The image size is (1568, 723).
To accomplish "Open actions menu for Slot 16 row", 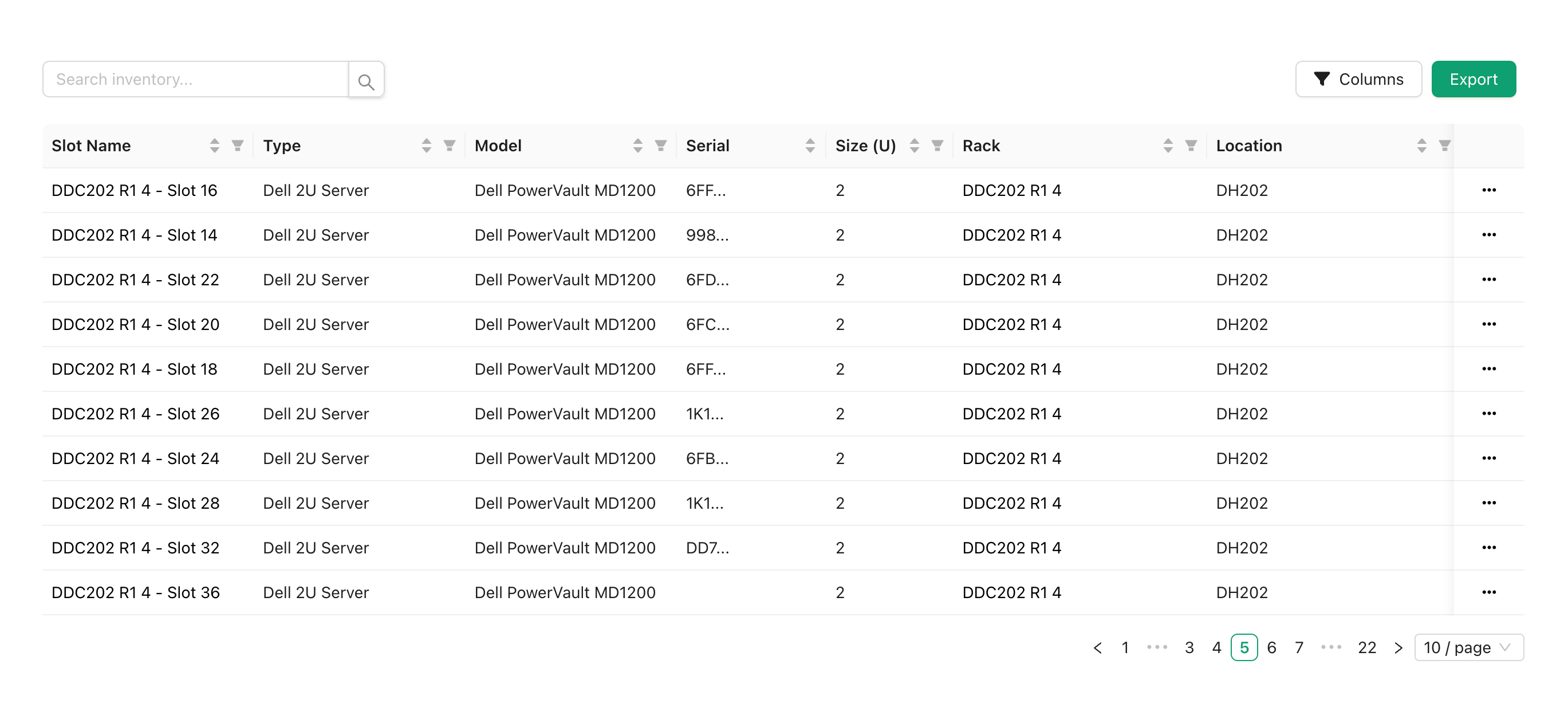I will 1488,190.
